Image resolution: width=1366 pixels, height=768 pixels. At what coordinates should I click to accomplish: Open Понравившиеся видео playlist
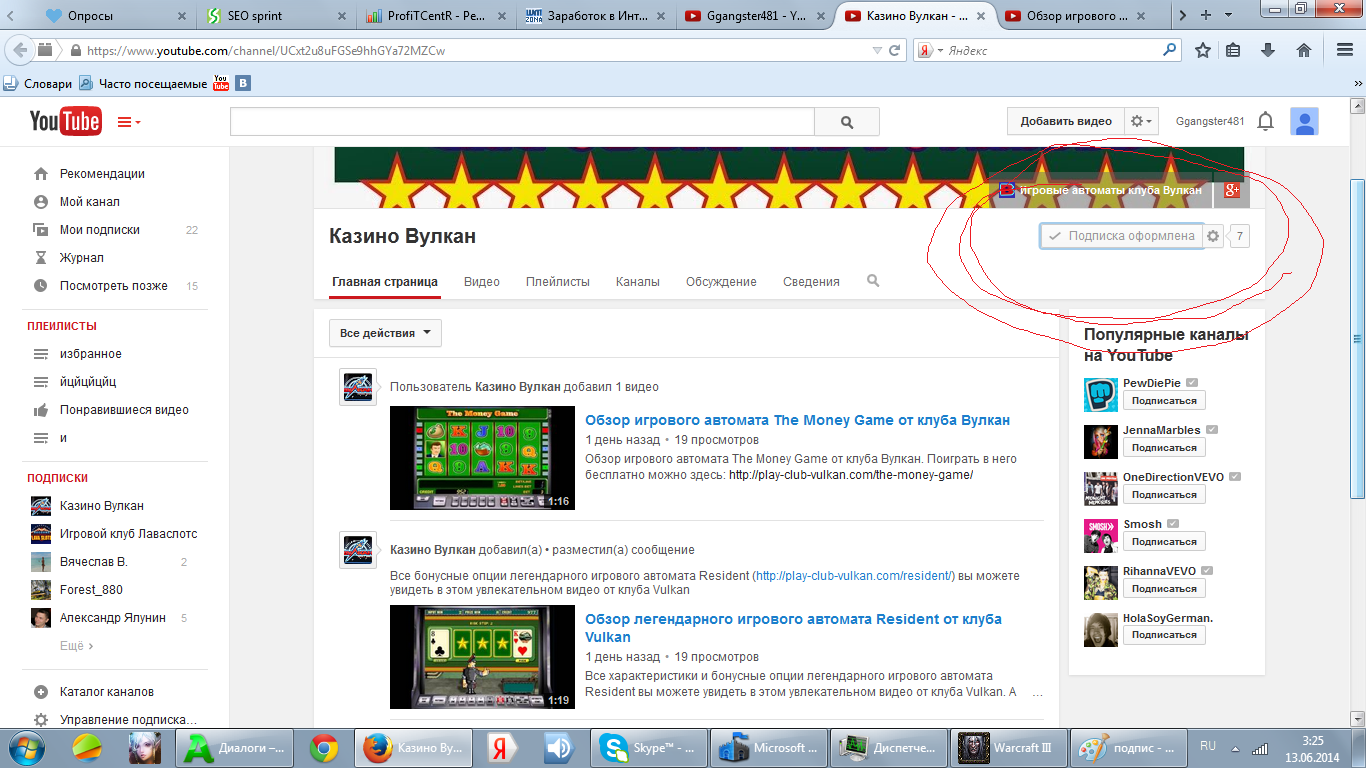[124, 410]
